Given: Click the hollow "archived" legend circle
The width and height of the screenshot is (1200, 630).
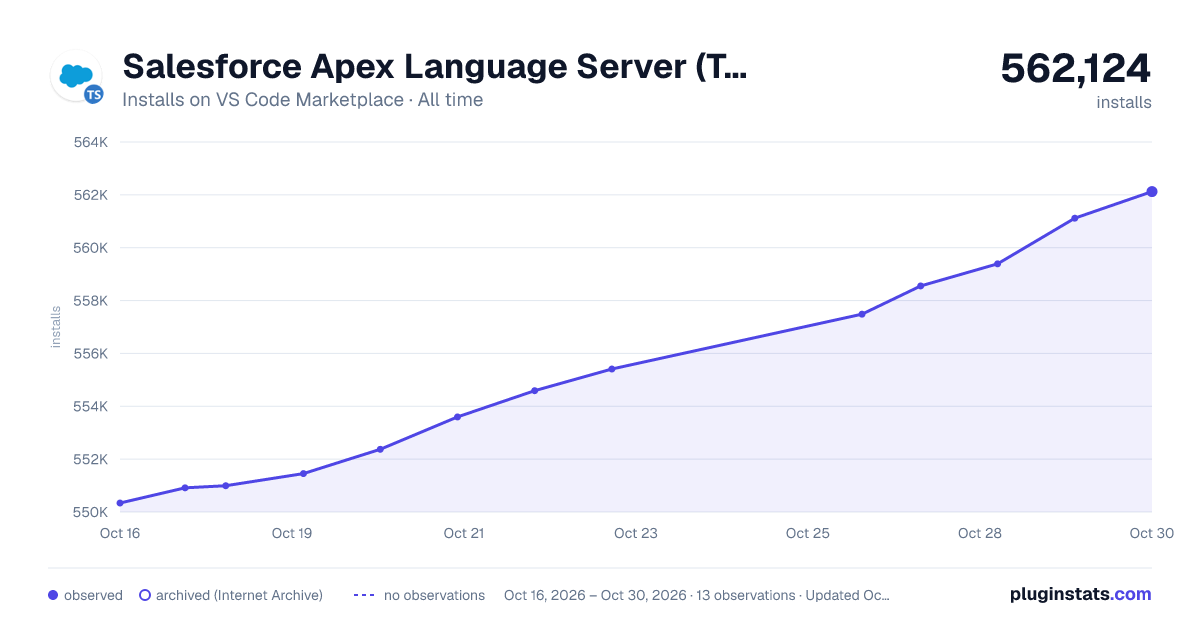Looking at the screenshot, I should pos(145,595).
